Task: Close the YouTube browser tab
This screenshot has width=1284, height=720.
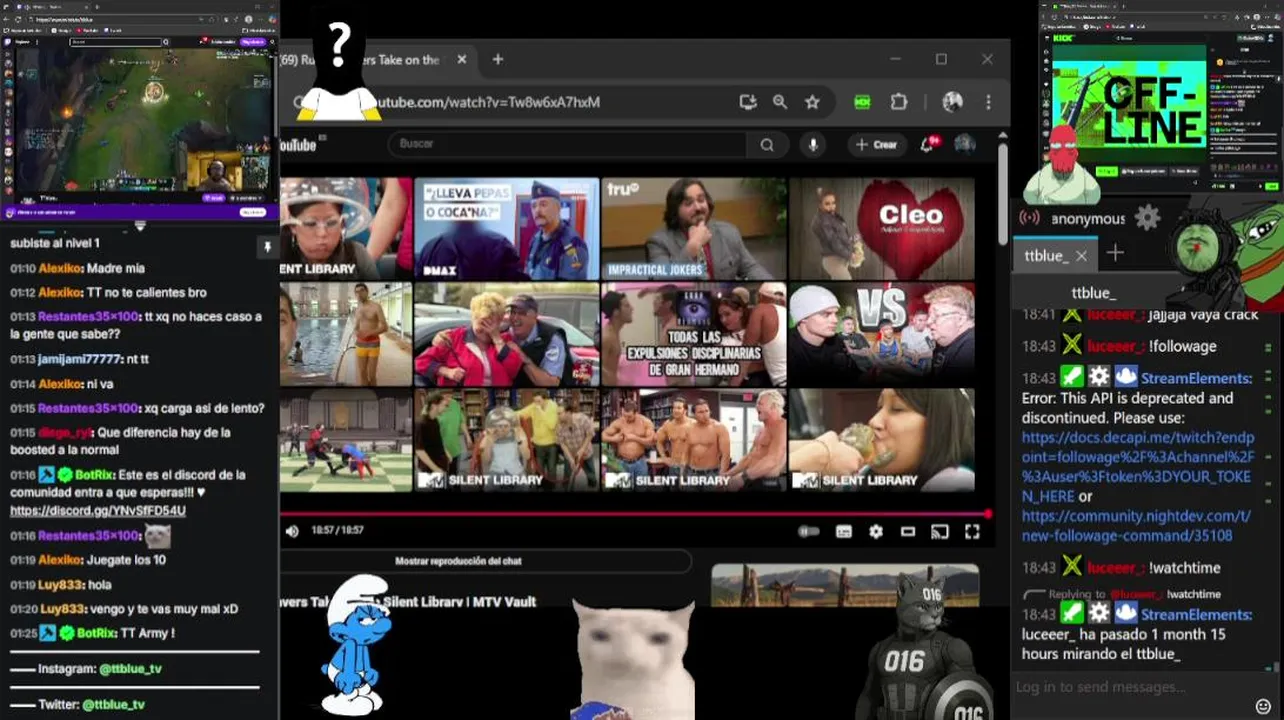Action: 461,60
